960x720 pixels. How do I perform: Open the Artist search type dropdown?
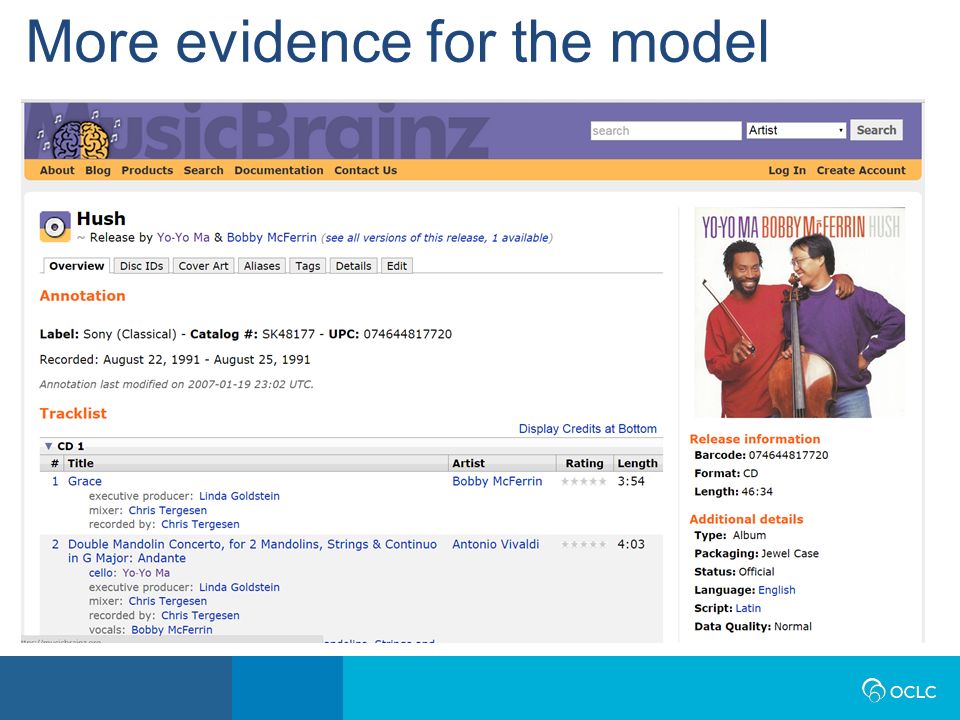[x=796, y=130]
